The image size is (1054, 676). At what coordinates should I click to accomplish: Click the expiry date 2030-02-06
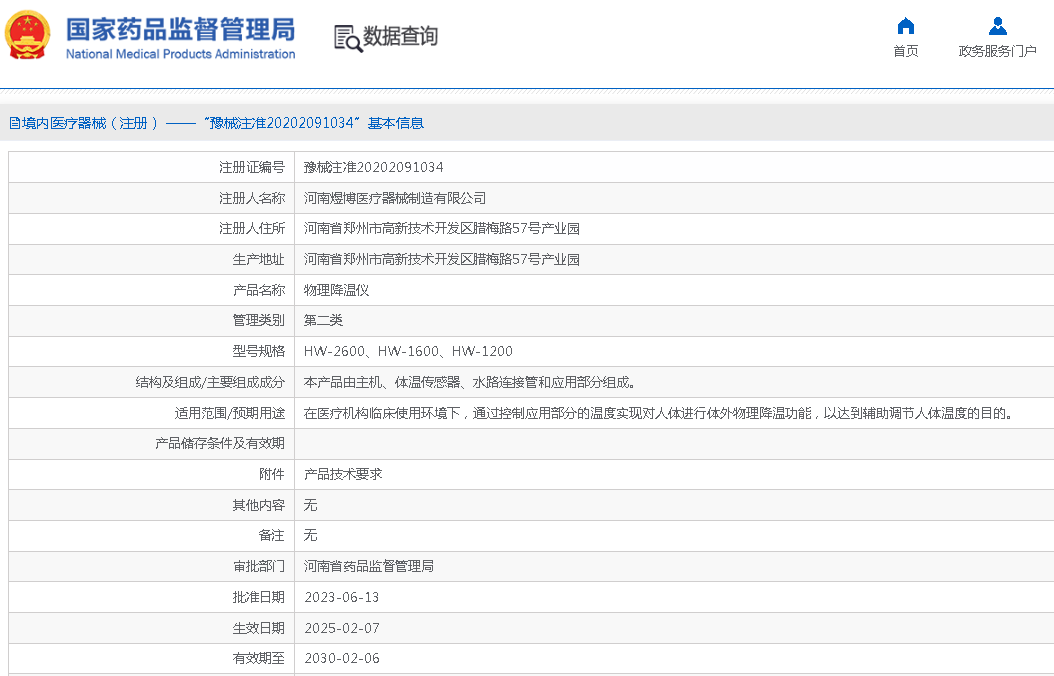[341, 658]
